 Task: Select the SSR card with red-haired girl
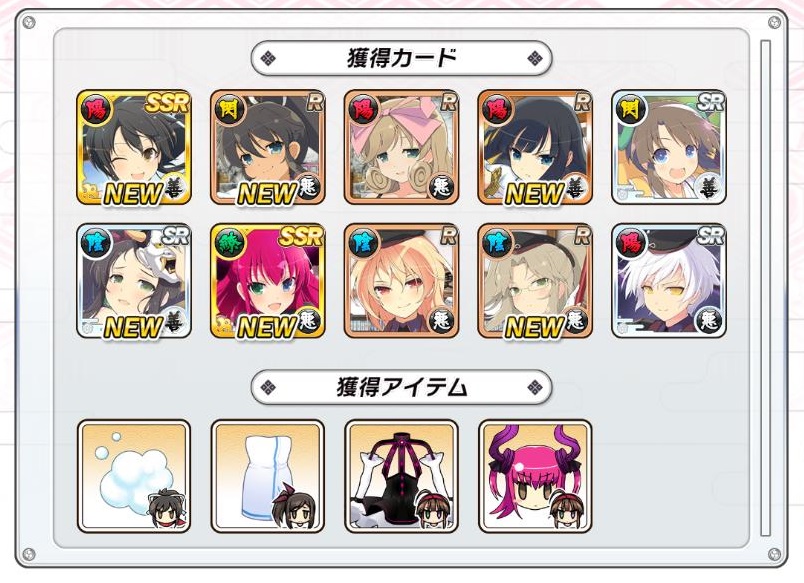click(268, 280)
